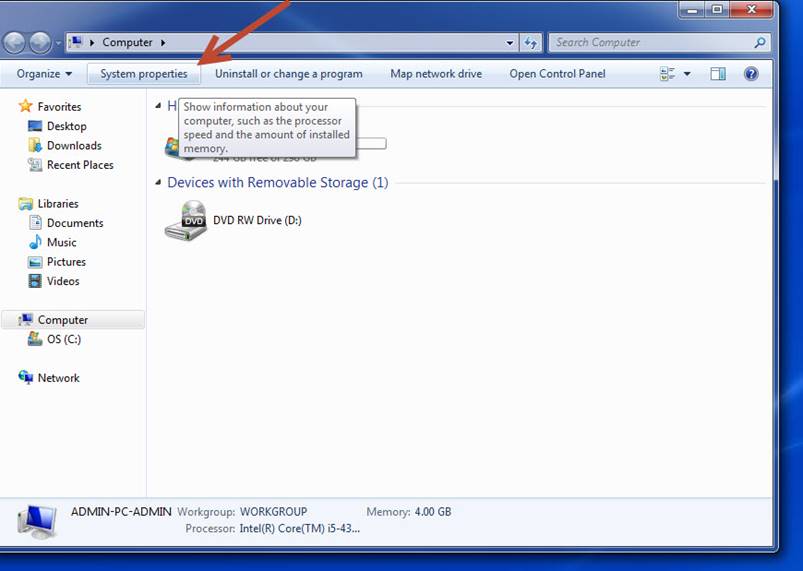Image resolution: width=803 pixels, height=571 pixels.
Task: Click the DVD RW Drive (D:) icon
Action: coord(186,220)
